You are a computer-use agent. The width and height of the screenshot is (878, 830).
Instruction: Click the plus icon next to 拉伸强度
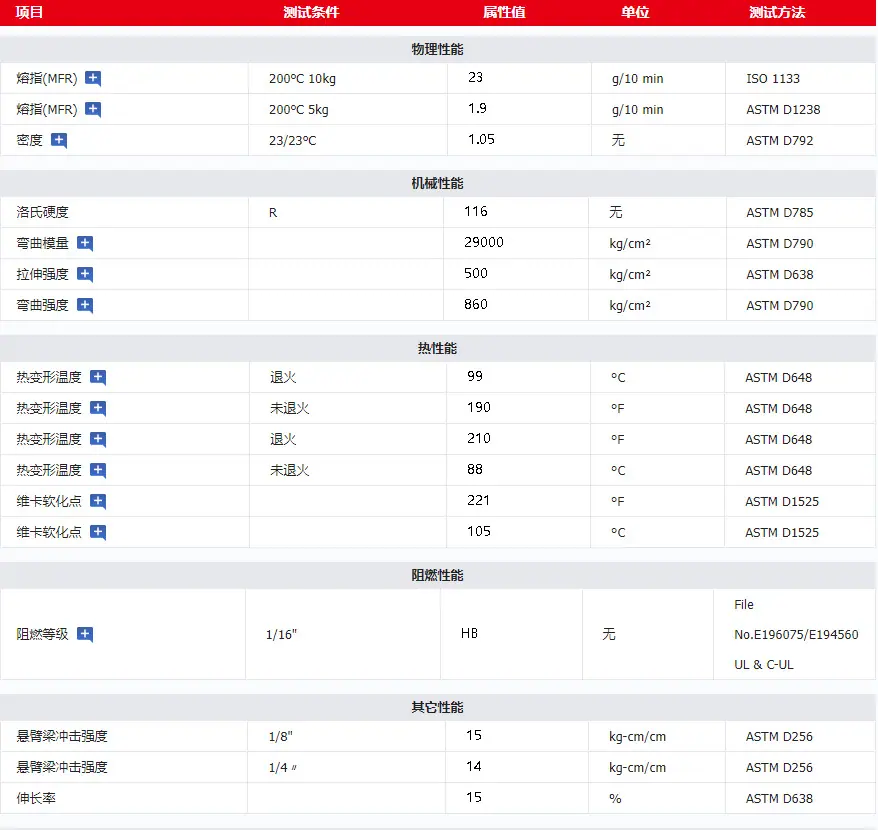tap(85, 274)
